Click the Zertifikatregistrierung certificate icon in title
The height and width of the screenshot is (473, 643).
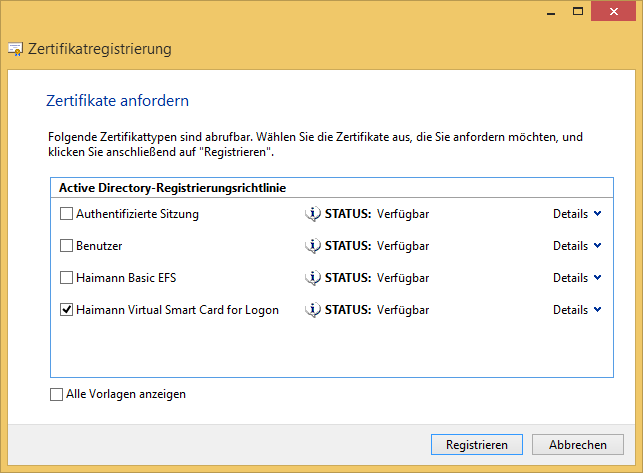16,49
